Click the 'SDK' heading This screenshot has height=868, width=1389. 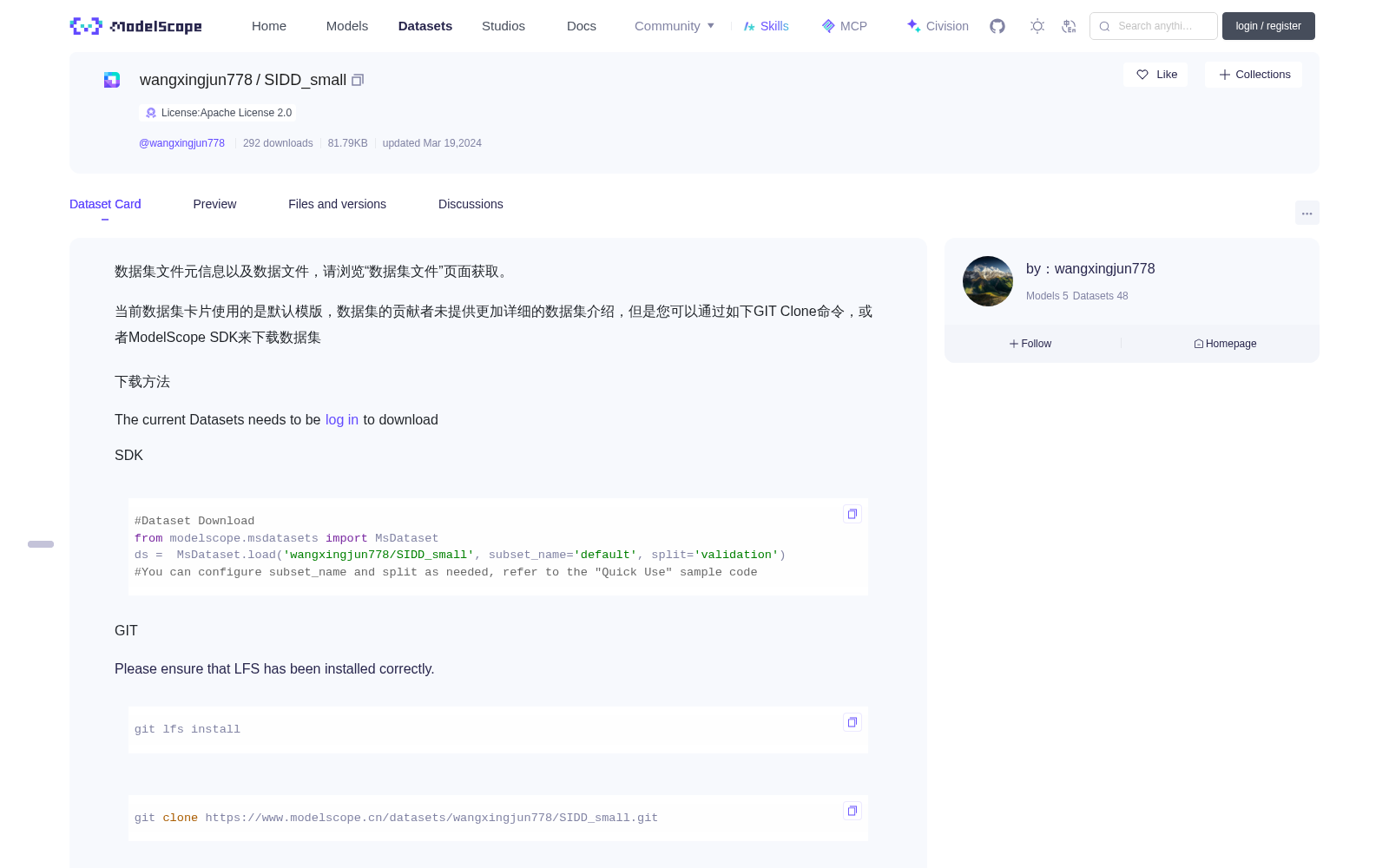(128, 455)
